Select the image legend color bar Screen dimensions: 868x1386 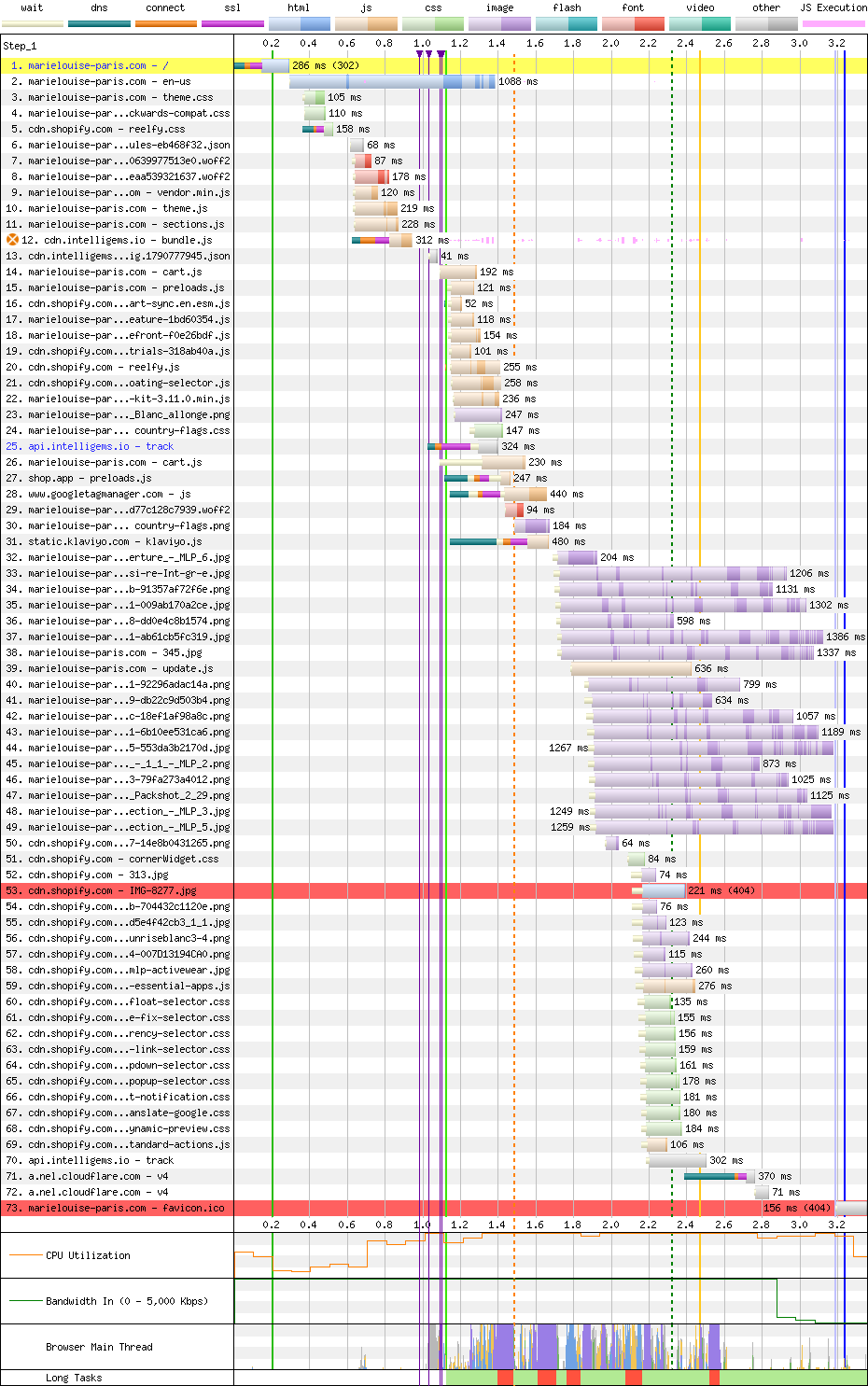point(499,23)
